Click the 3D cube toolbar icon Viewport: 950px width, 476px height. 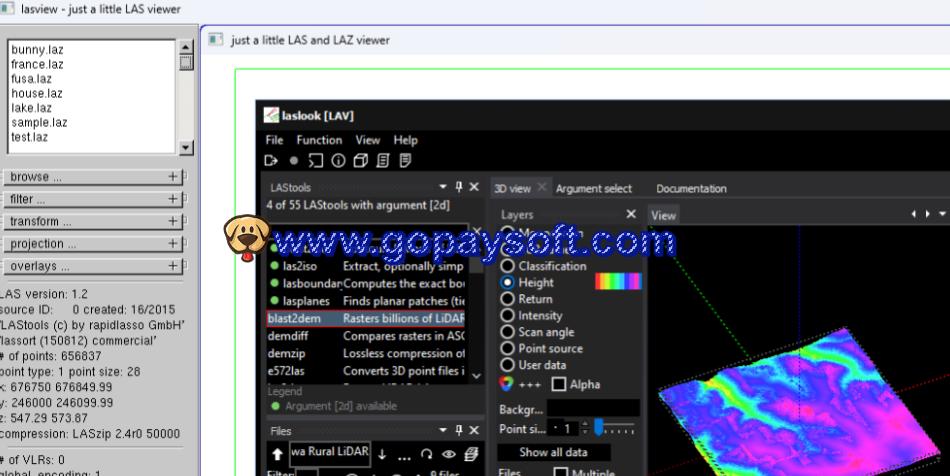(x=360, y=160)
